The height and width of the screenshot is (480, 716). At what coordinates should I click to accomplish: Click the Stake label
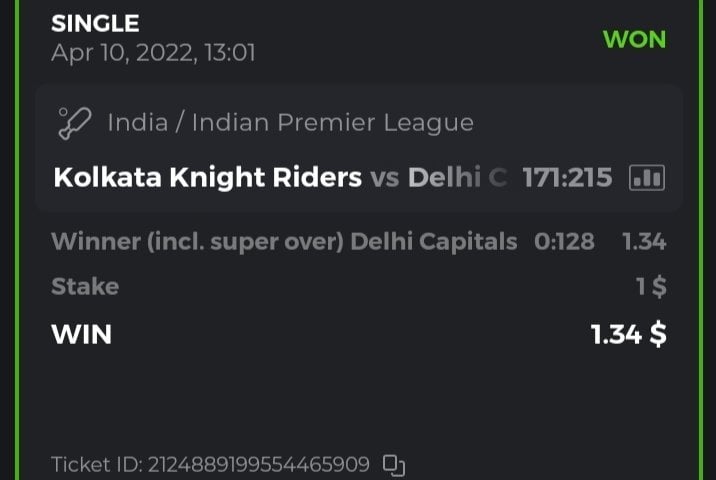click(85, 287)
